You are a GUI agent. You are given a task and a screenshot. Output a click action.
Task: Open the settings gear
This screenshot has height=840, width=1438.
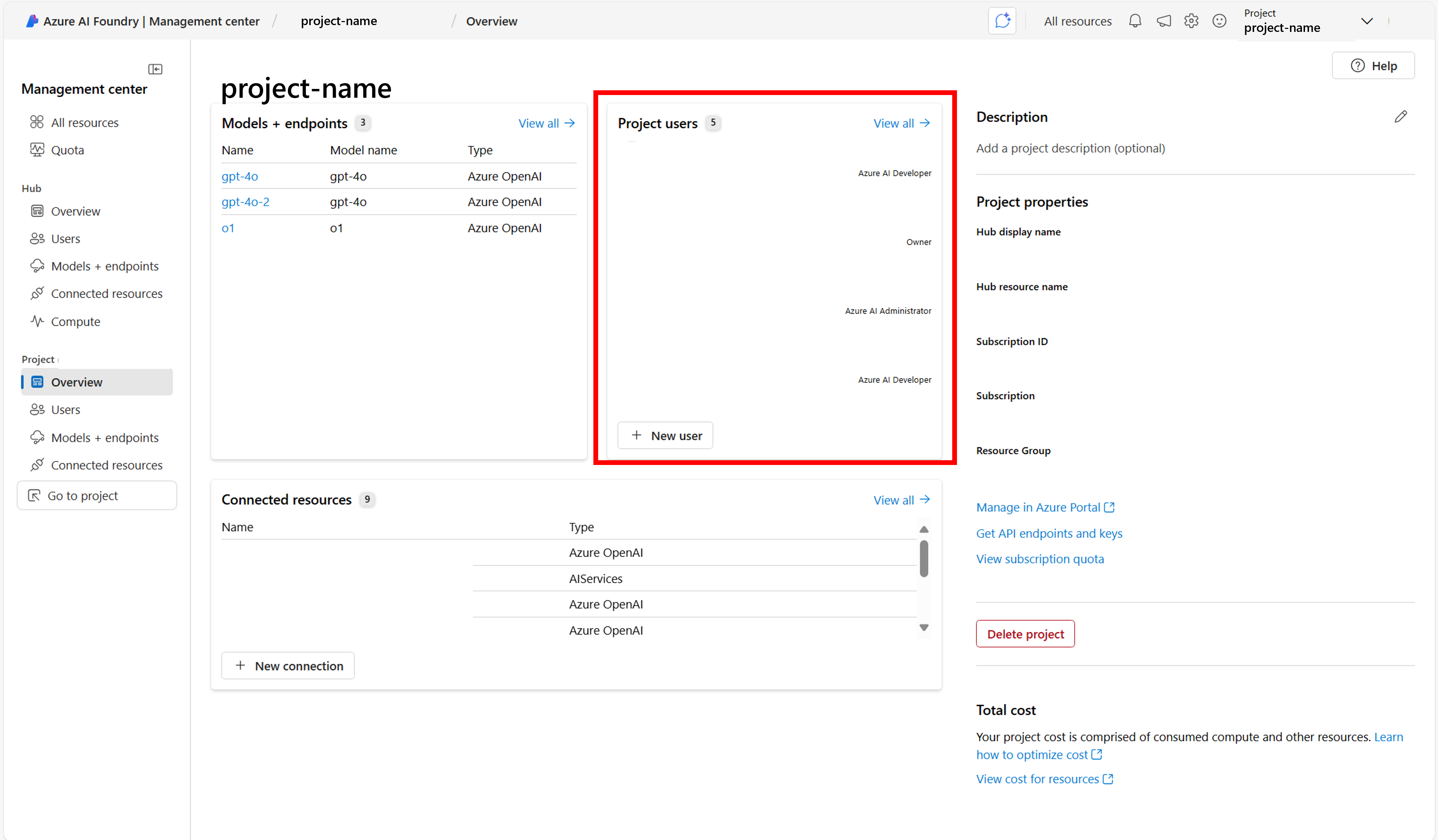pos(1192,21)
